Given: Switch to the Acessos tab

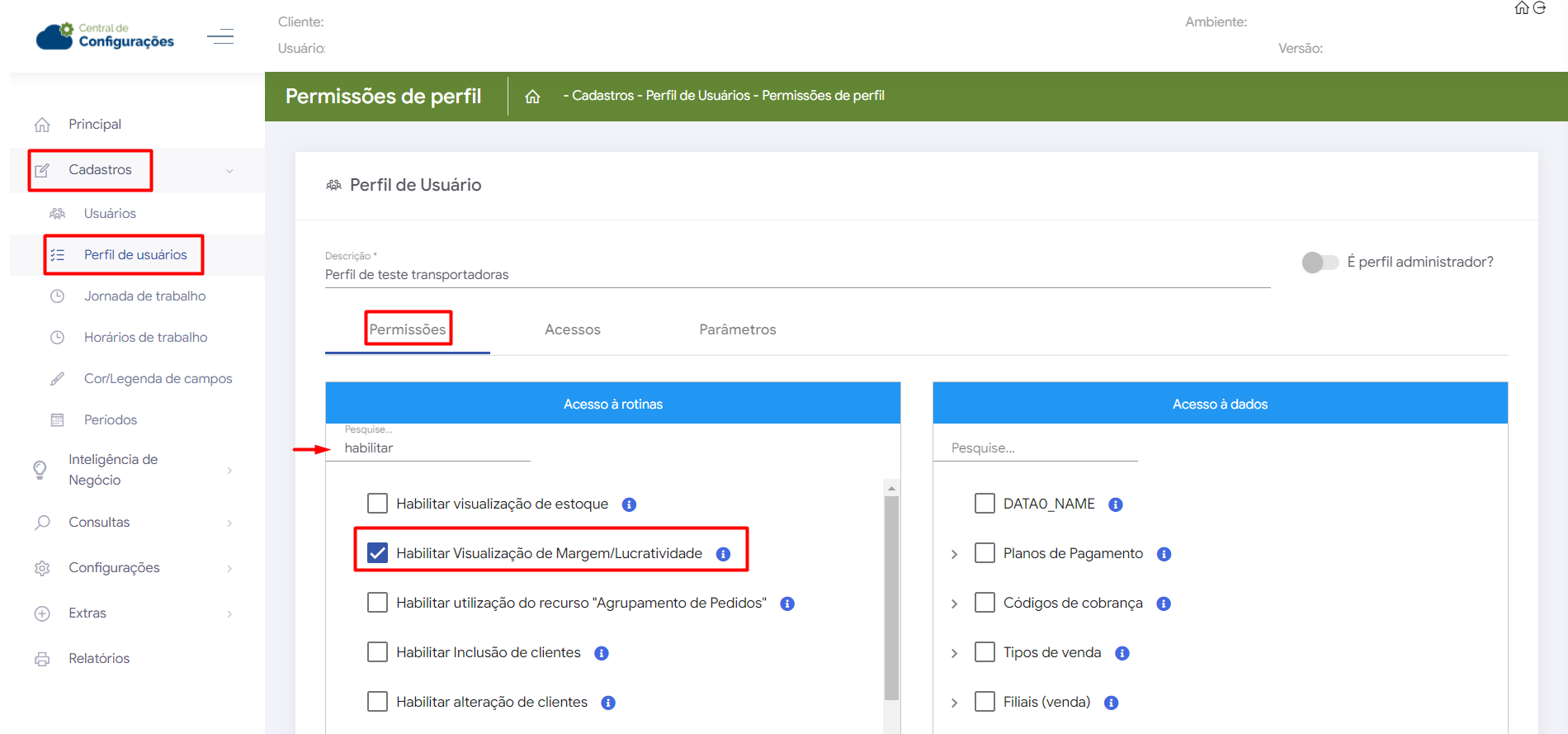Looking at the screenshot, I should tap(572, 329).
